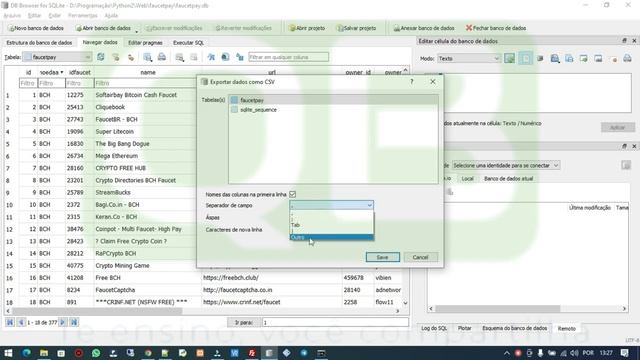Open the Tabela faucetpay dropdown
The image size is (640, 360).
pos(57,57)
